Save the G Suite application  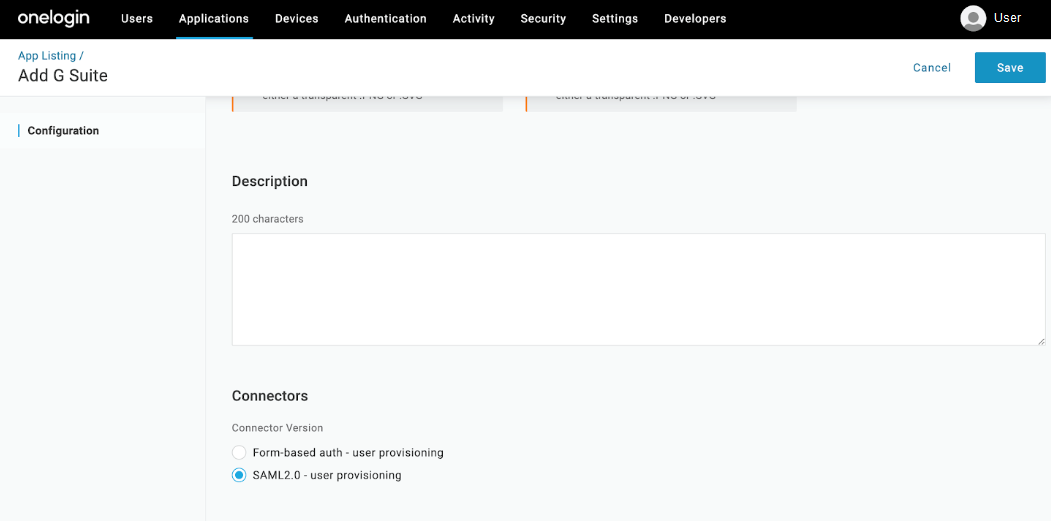click(1010, 68)
